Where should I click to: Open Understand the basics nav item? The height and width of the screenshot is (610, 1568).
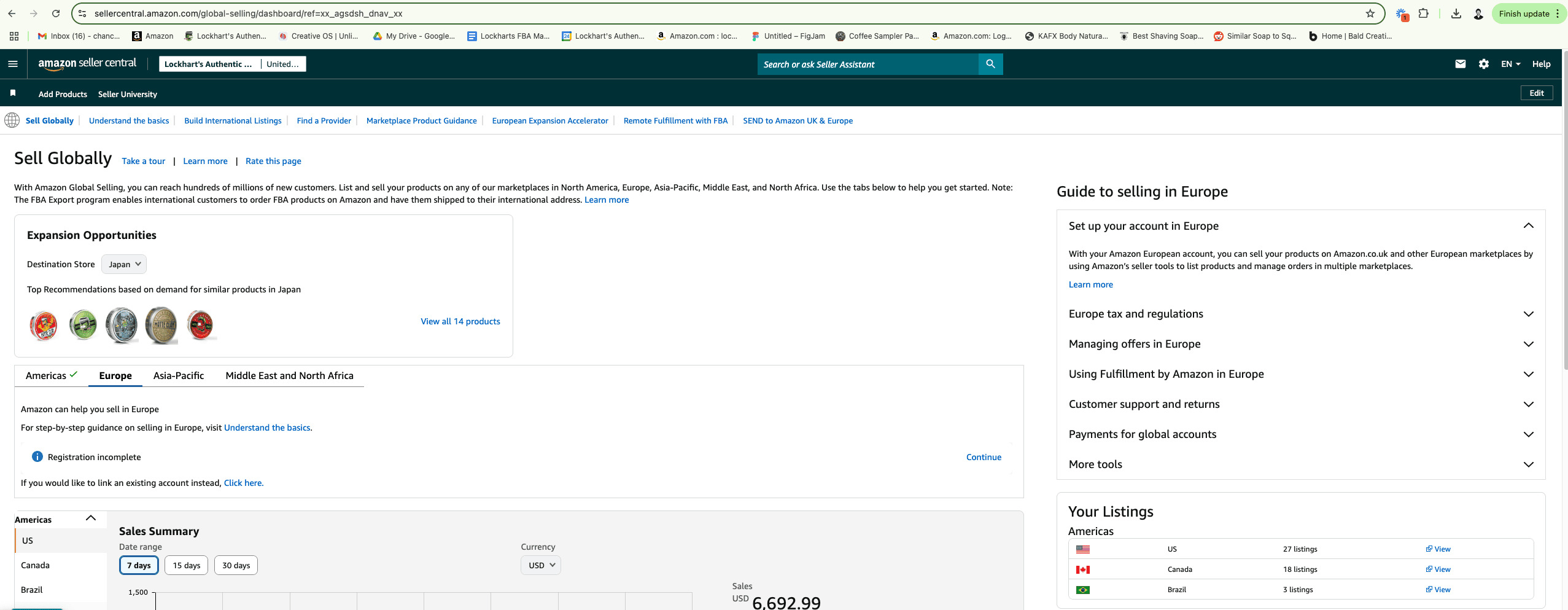click(129, 120)
